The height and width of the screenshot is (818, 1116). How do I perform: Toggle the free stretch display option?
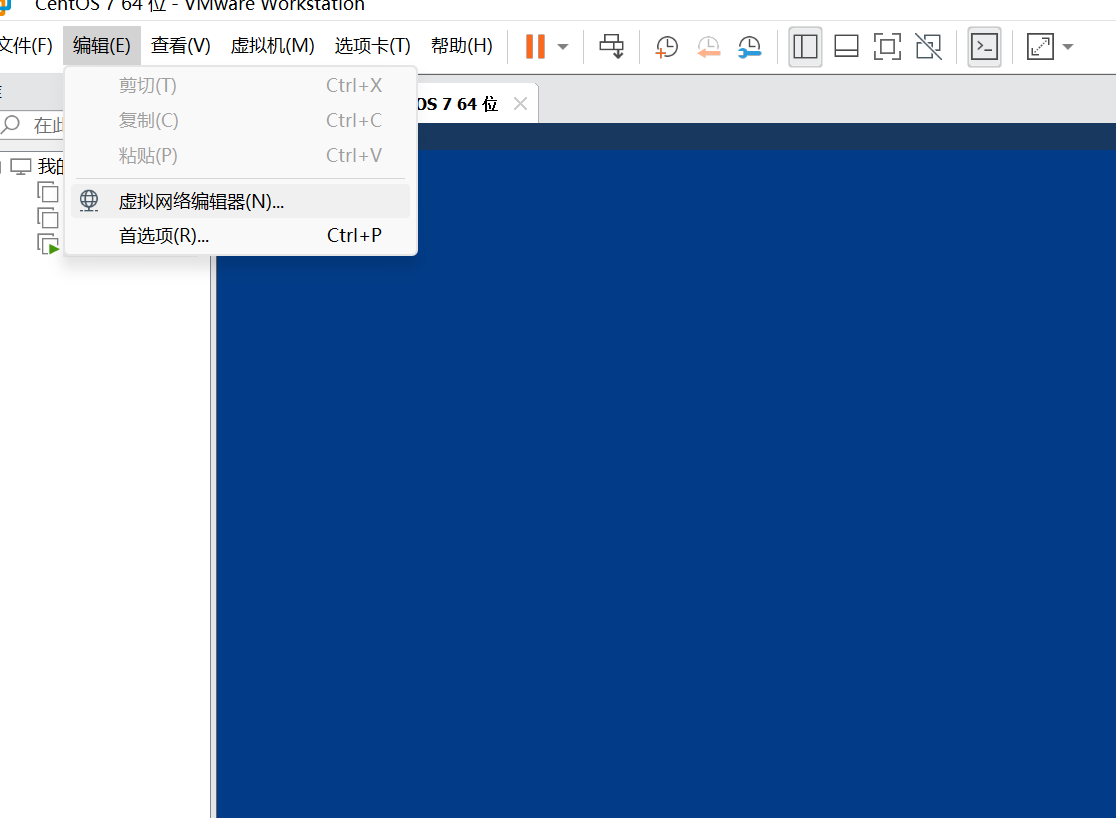(x=1040, y=46)
